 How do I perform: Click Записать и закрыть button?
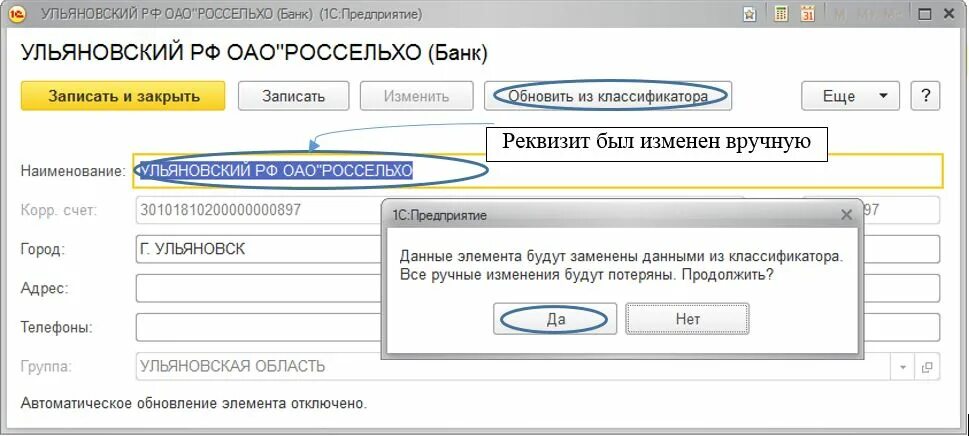pos(124,96)
